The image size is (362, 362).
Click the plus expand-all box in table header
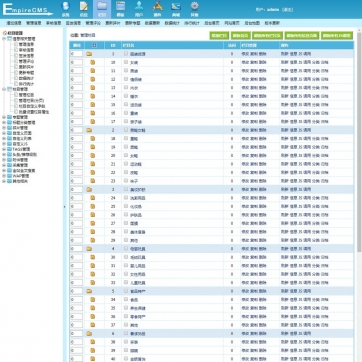coord(94,45)
